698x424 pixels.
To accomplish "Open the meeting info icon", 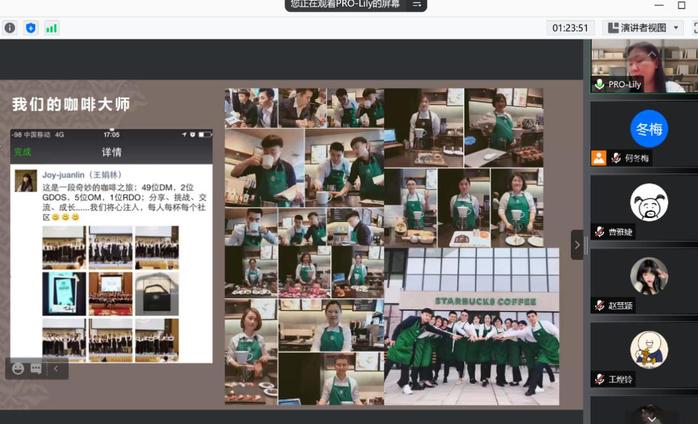I will 10,28.
